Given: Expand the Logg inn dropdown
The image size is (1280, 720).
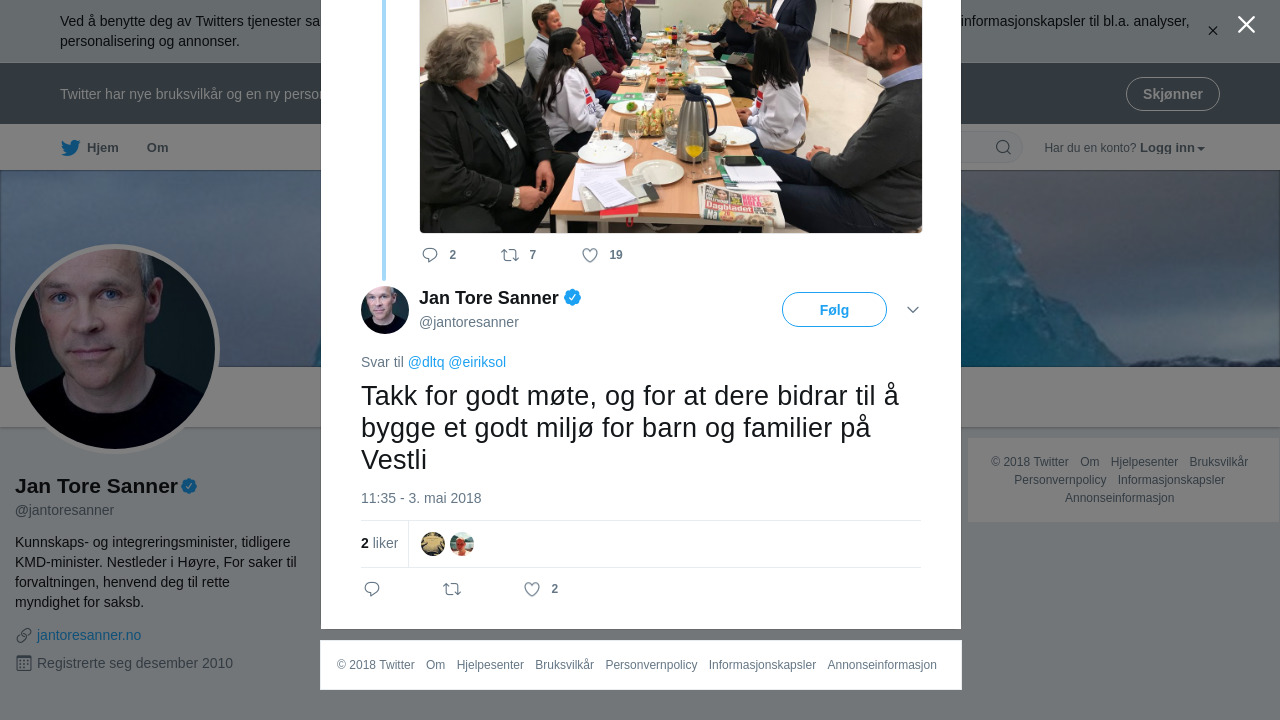Looking at the screenshot, I should 1172,148.
